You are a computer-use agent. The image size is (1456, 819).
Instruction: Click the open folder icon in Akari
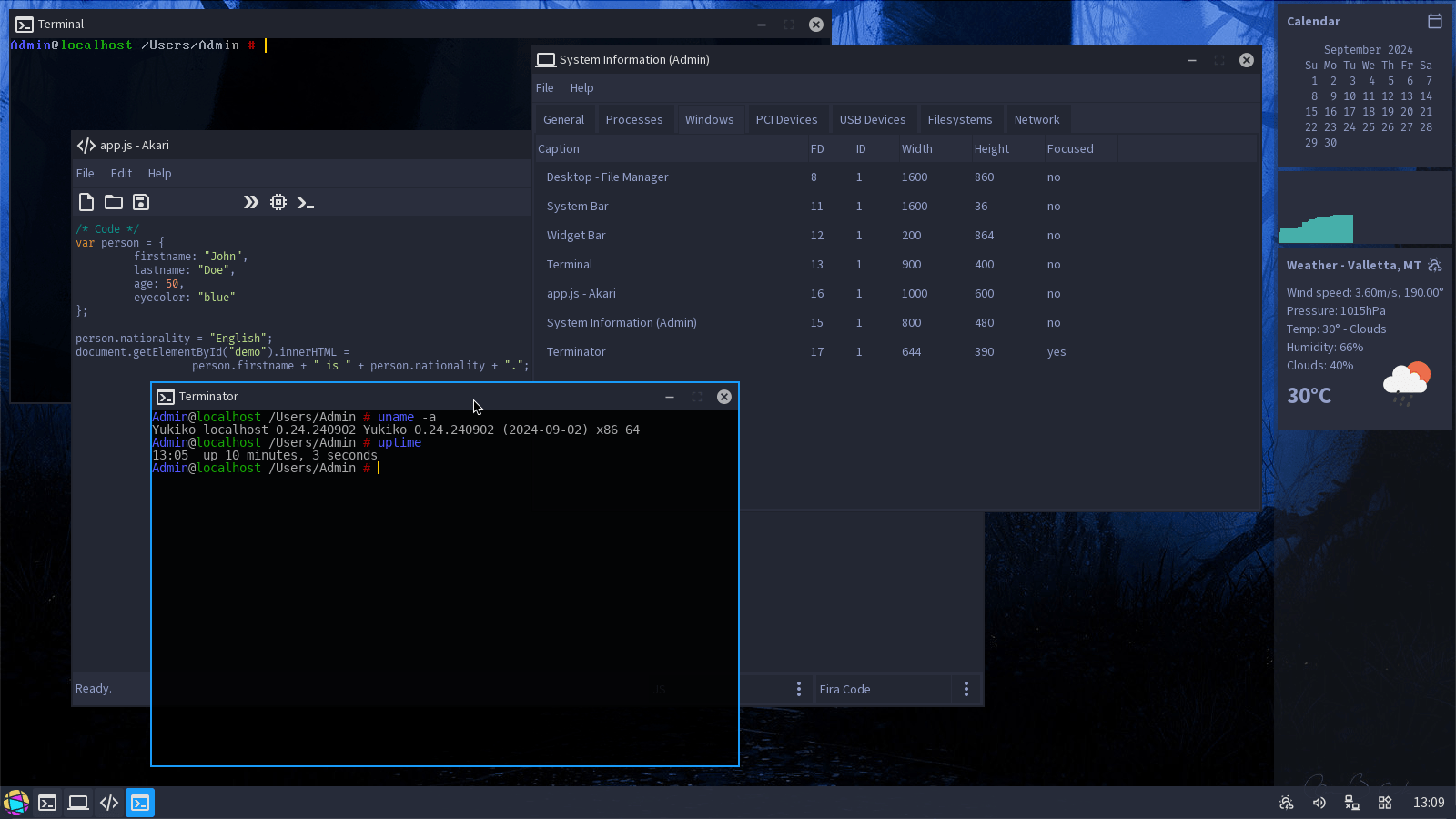tap(114, 202)
